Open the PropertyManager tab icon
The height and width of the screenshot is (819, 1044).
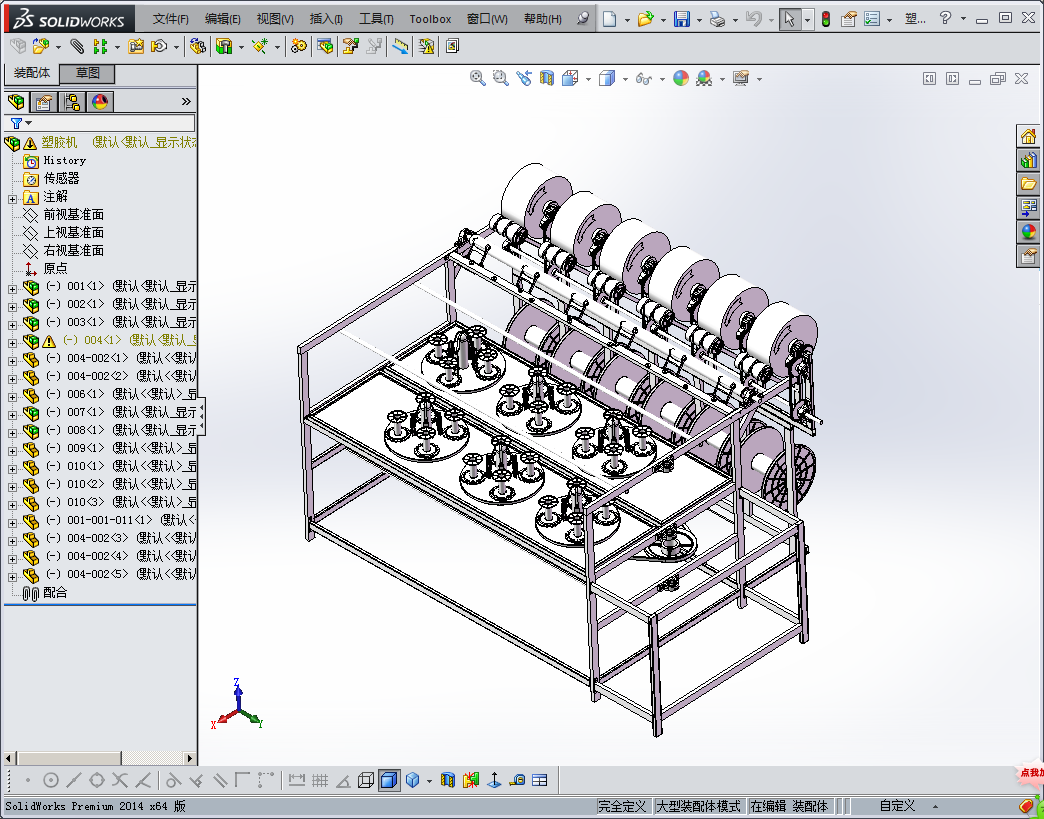click(44, 102)
